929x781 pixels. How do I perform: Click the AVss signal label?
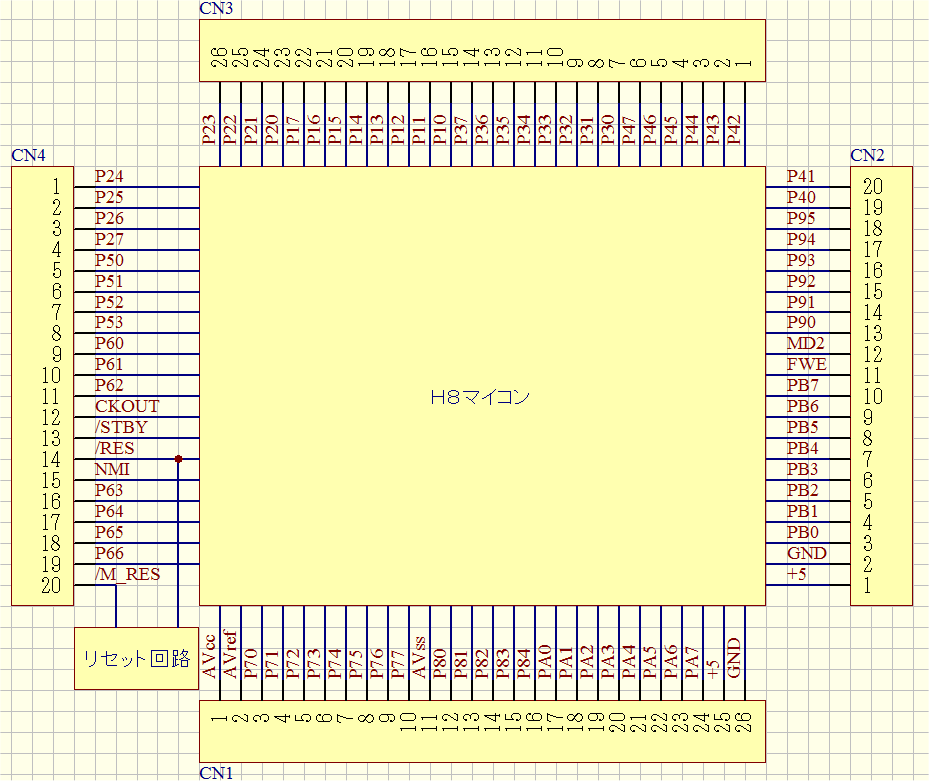[x=419, y=657]
